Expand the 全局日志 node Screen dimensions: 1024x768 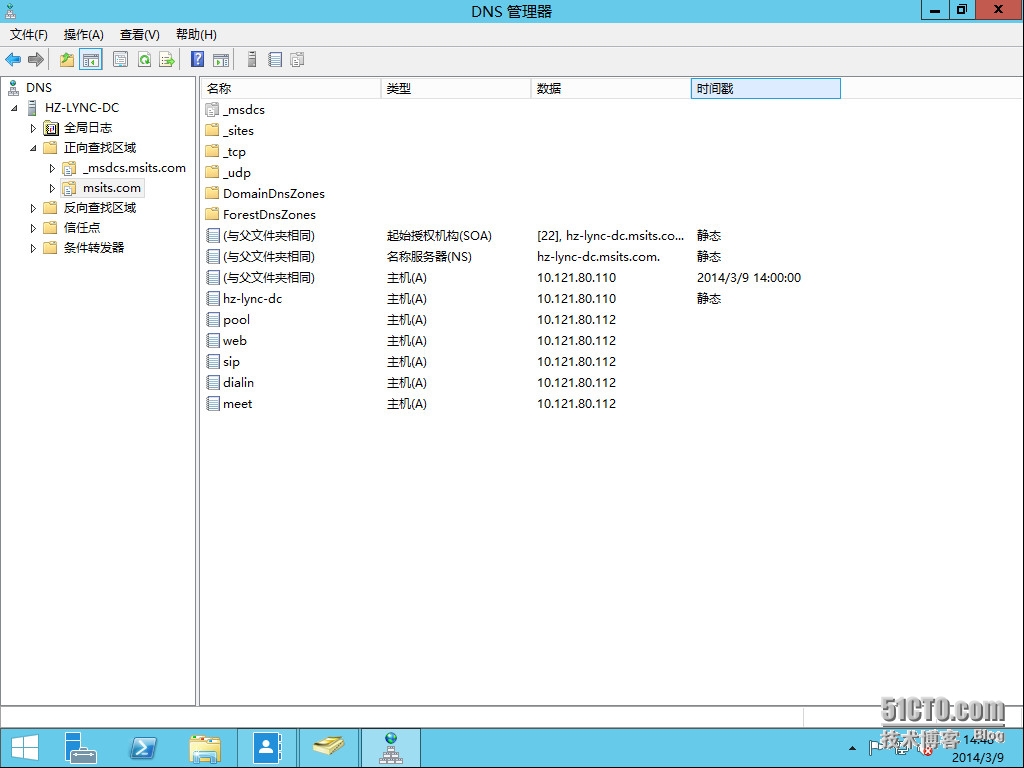pyautogui.click(x=33, y=128)
